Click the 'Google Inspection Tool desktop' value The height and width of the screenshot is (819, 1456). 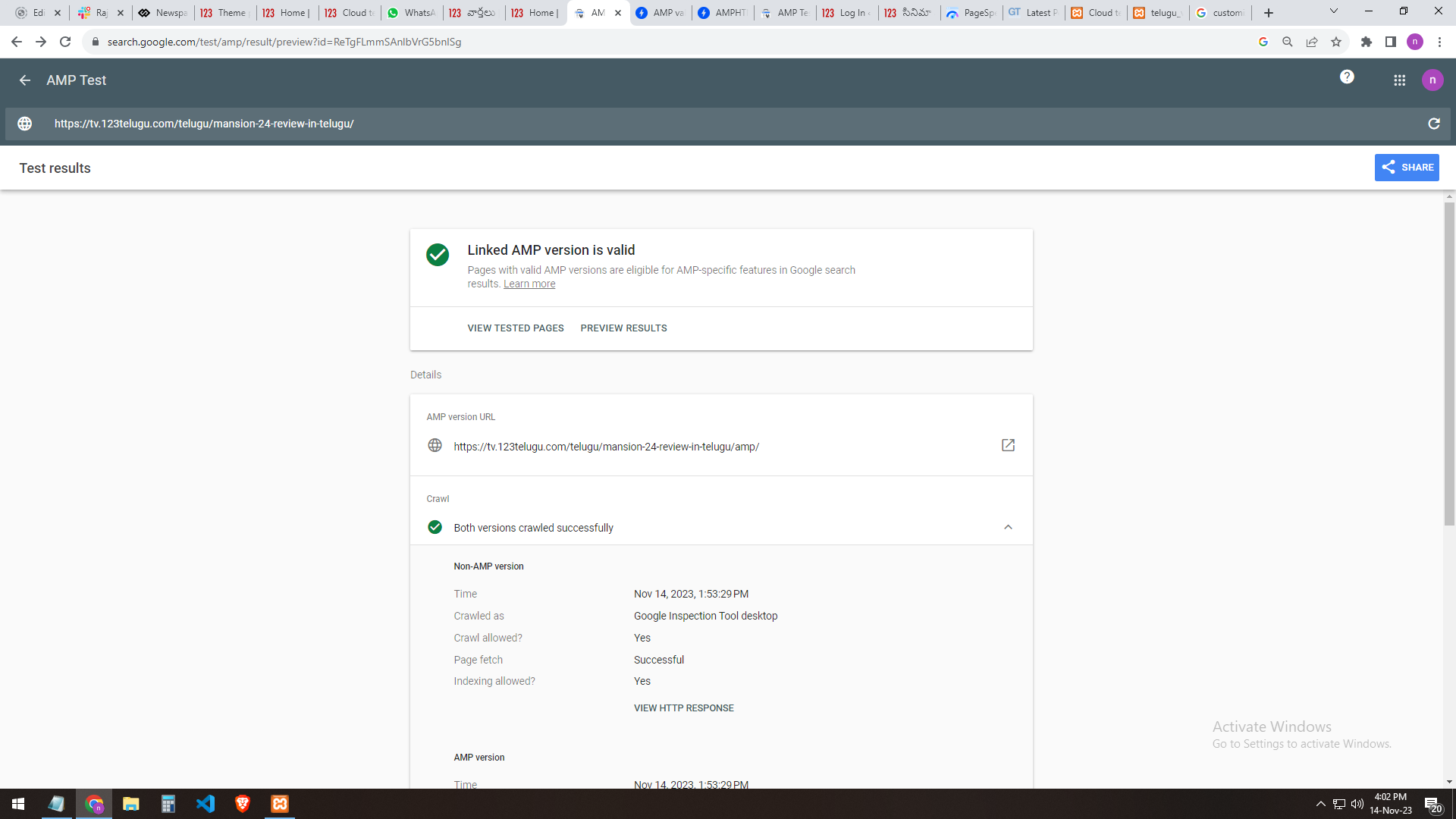(705, 616)
